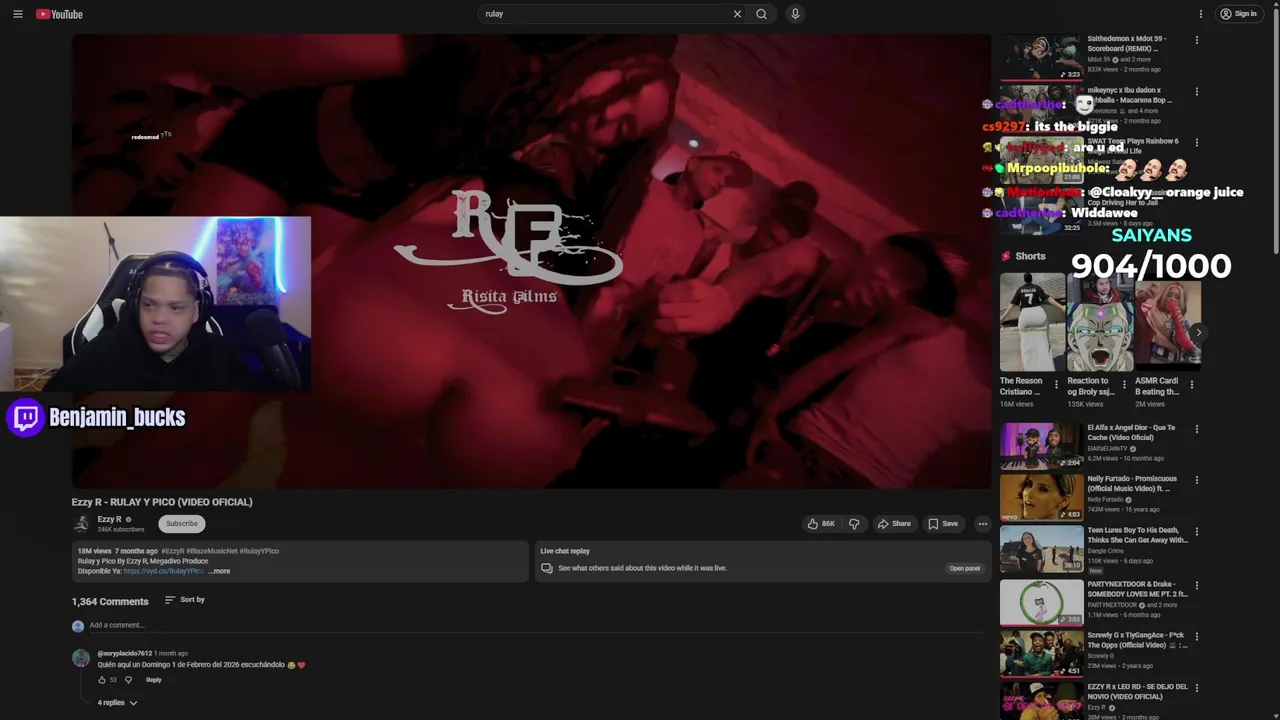Screen dimensions: 1280x720
Task: Open Screwly G video options menu
Action: coord(1196,637)
